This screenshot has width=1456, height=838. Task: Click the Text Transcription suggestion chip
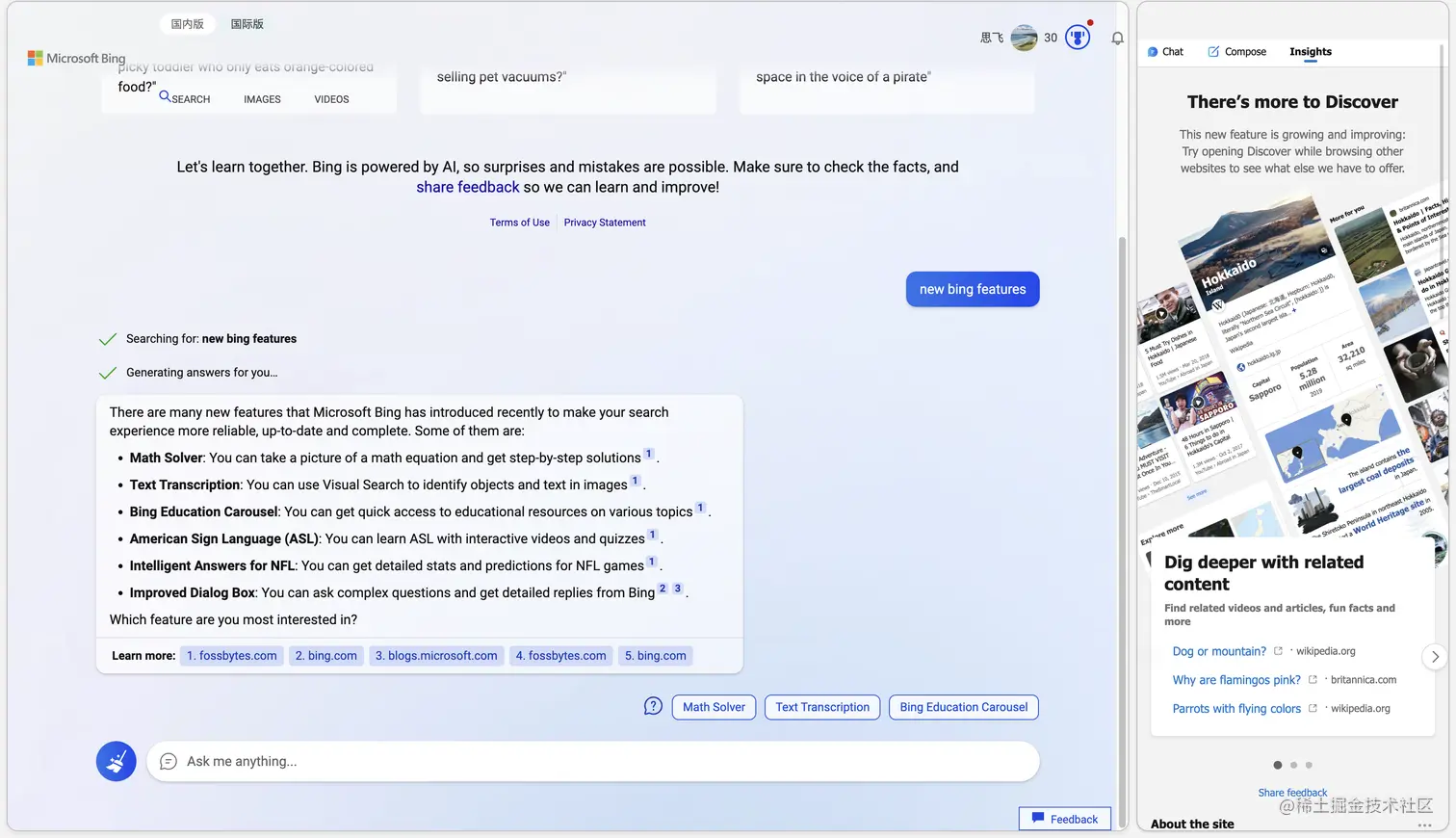coord(822,707)
